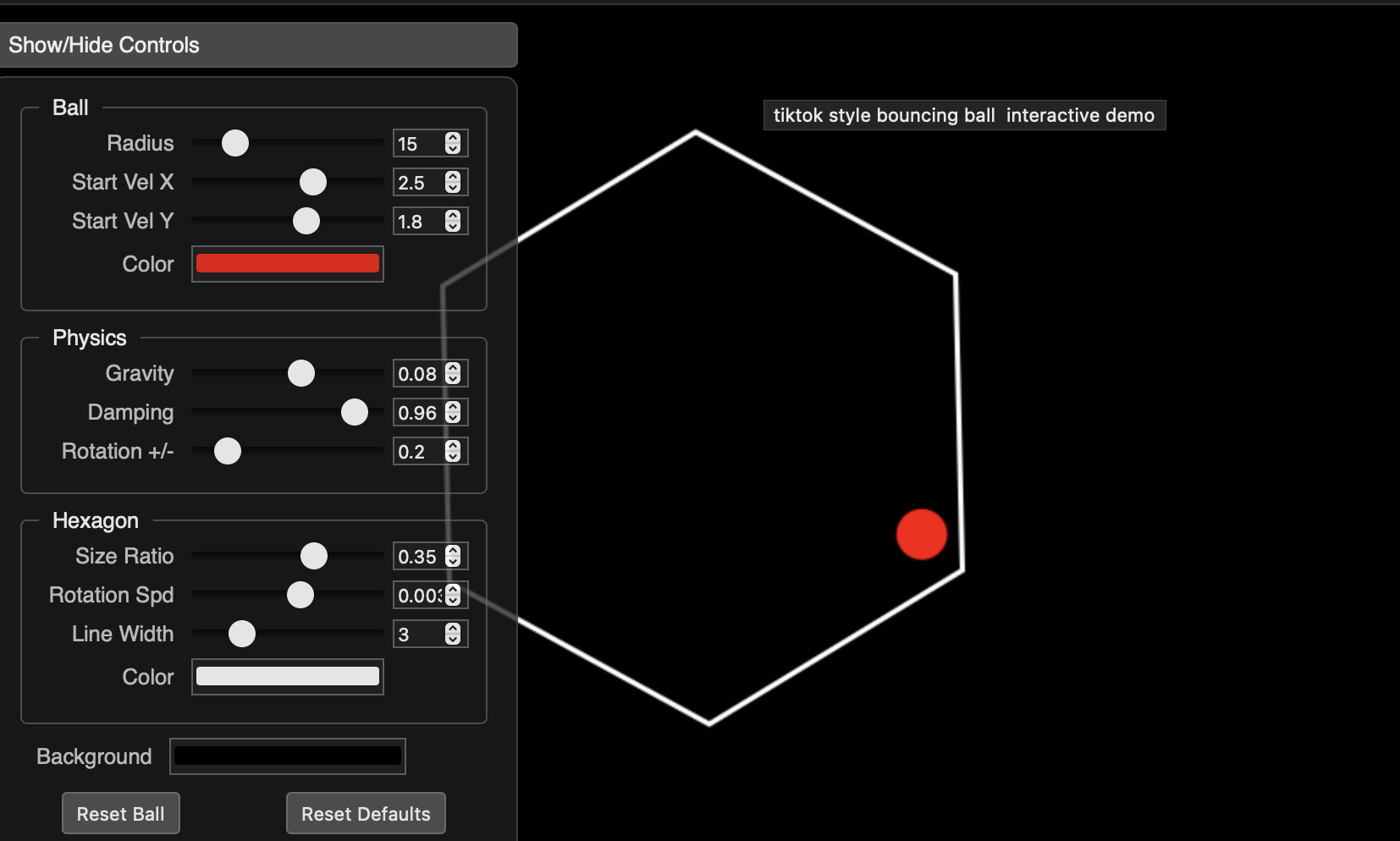Focus the Gravity number input field
The height and width of the screenshot is (841, 1400).
point(417,374)
